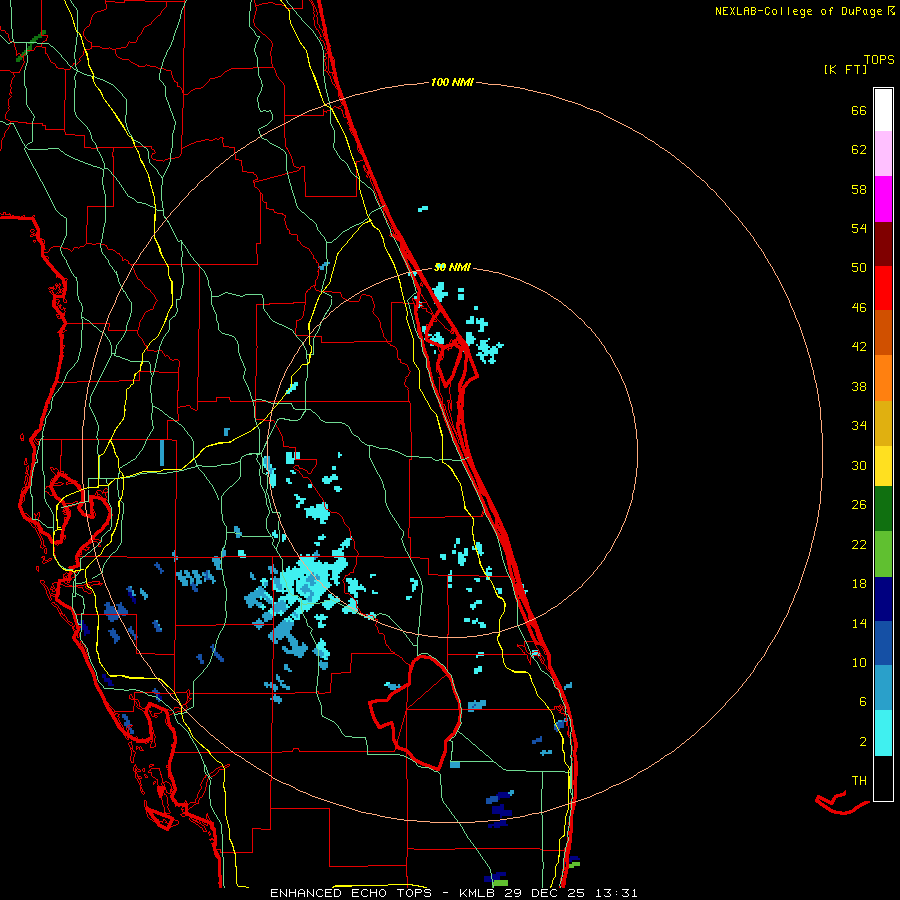Click the magenta legend swatch

coord(883,199)
